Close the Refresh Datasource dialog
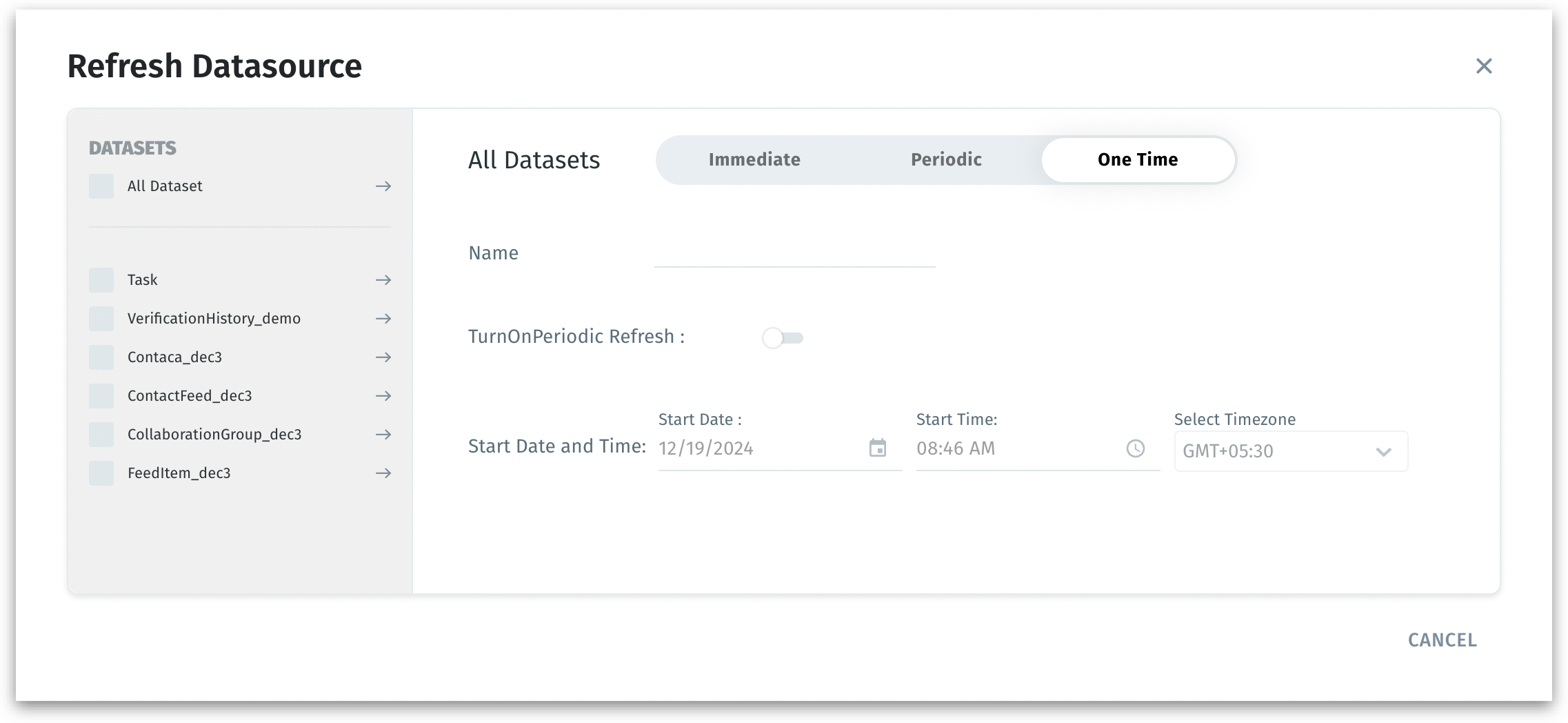 click(1484, 66)
